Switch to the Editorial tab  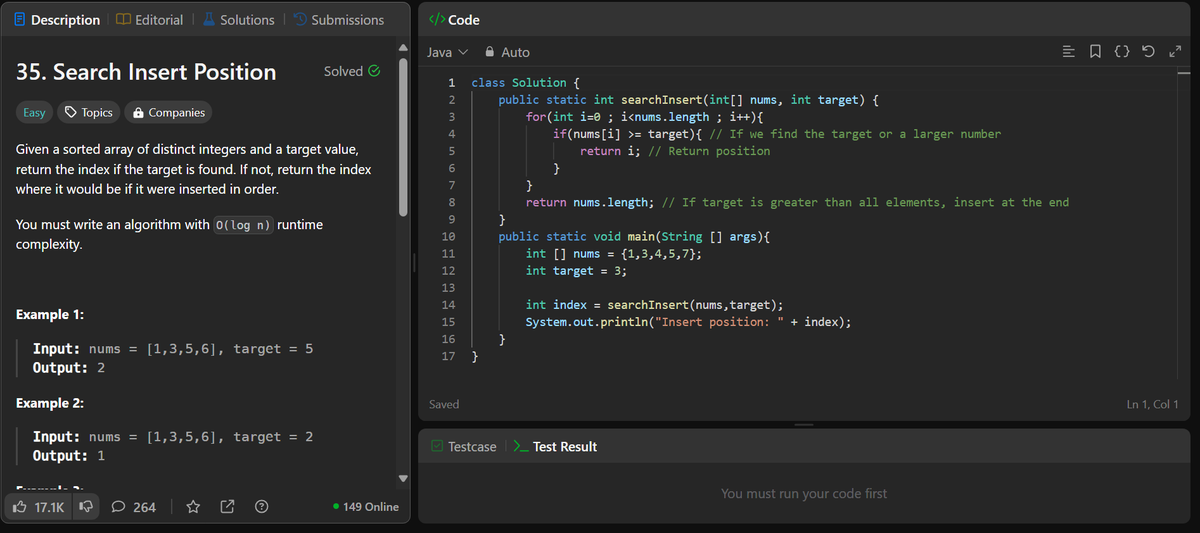click(150, 20)
